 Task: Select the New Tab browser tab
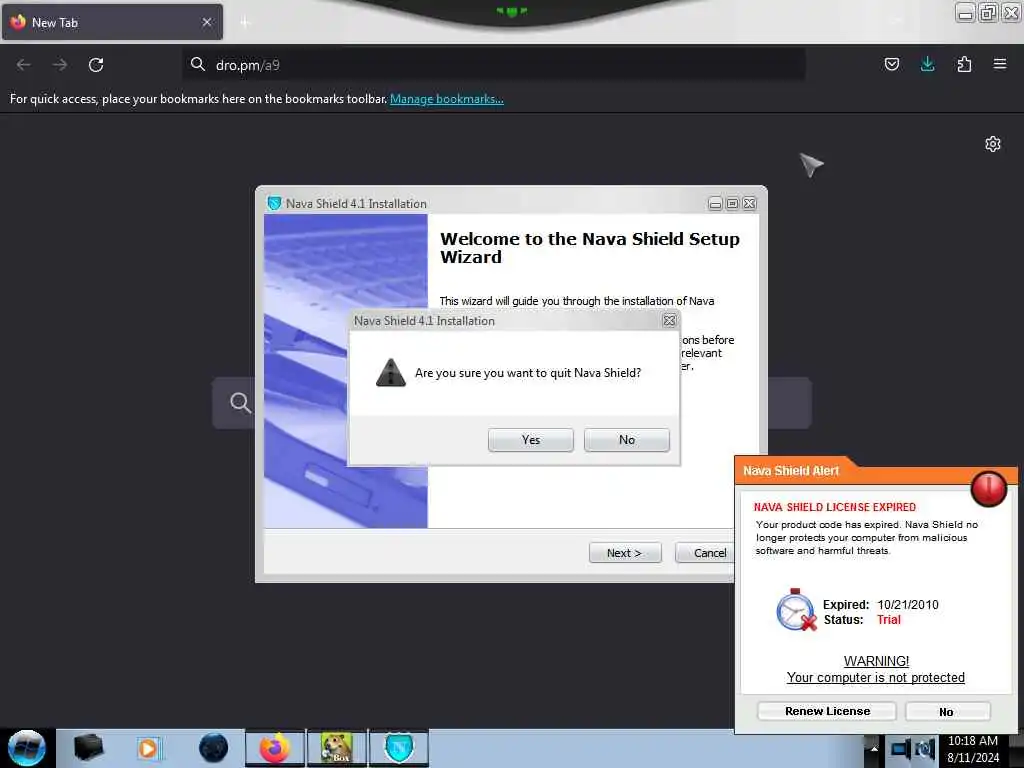click(112, 22)
